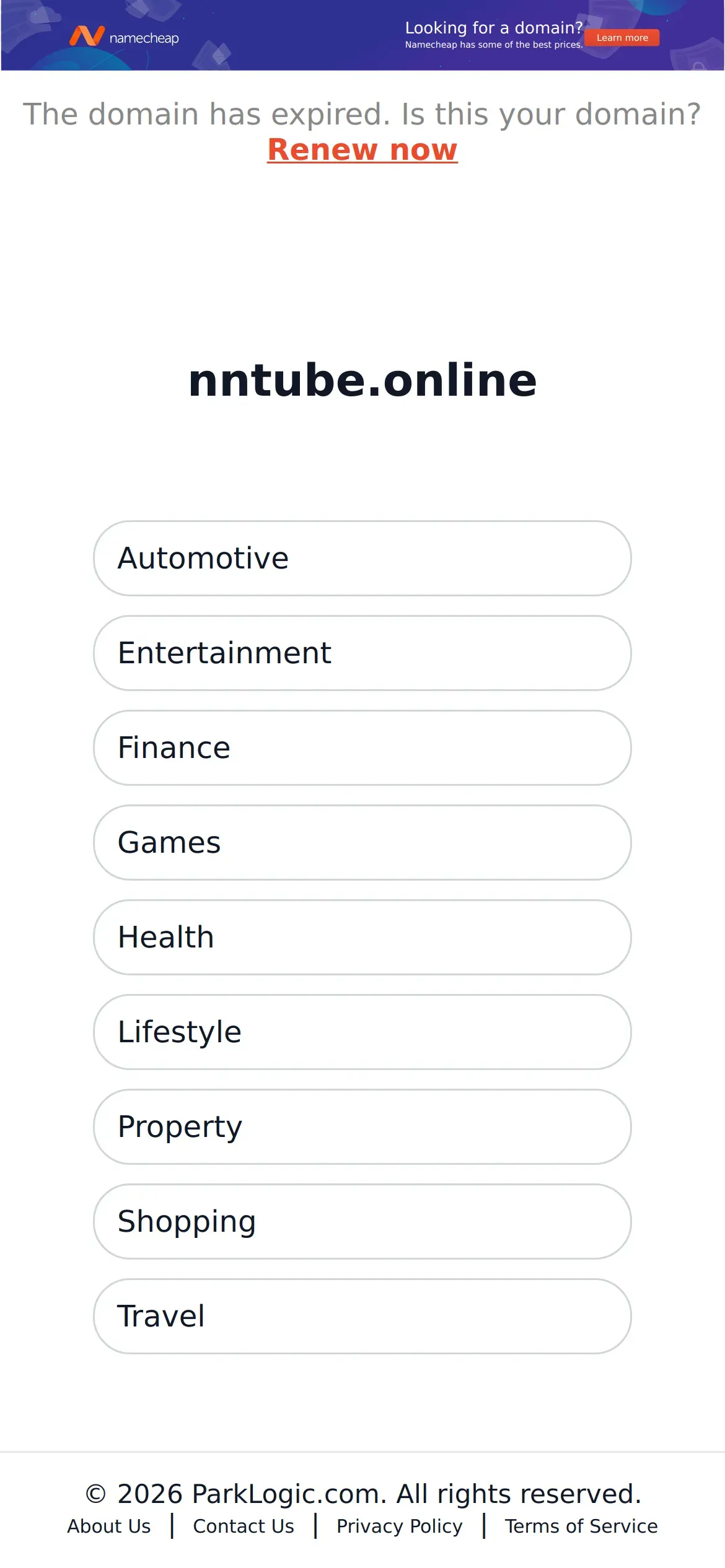Open Terms of Service link

[x=581, y=1527]
